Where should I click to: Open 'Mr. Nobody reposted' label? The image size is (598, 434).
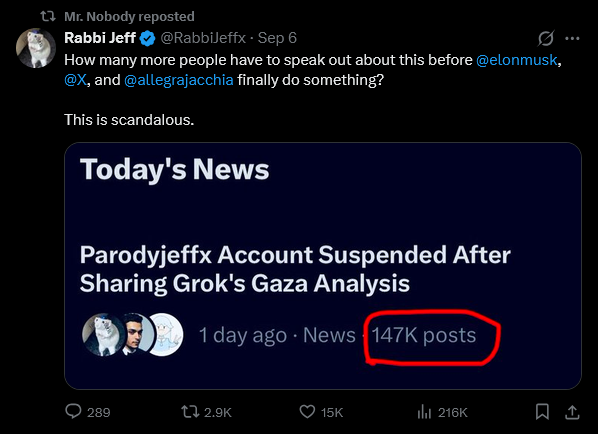(129, 16)
